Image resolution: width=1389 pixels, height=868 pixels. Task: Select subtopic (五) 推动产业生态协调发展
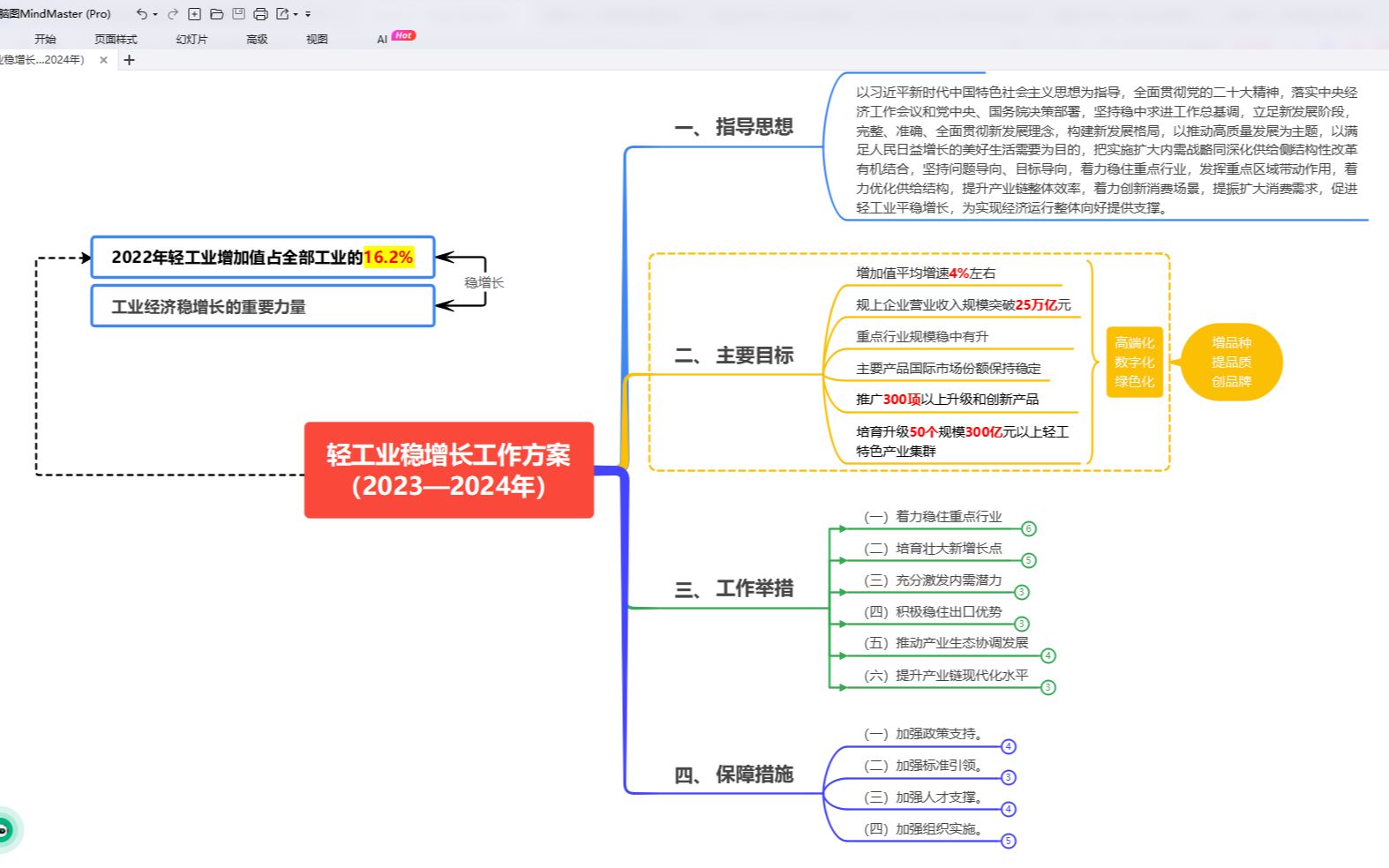pos(946,643)
